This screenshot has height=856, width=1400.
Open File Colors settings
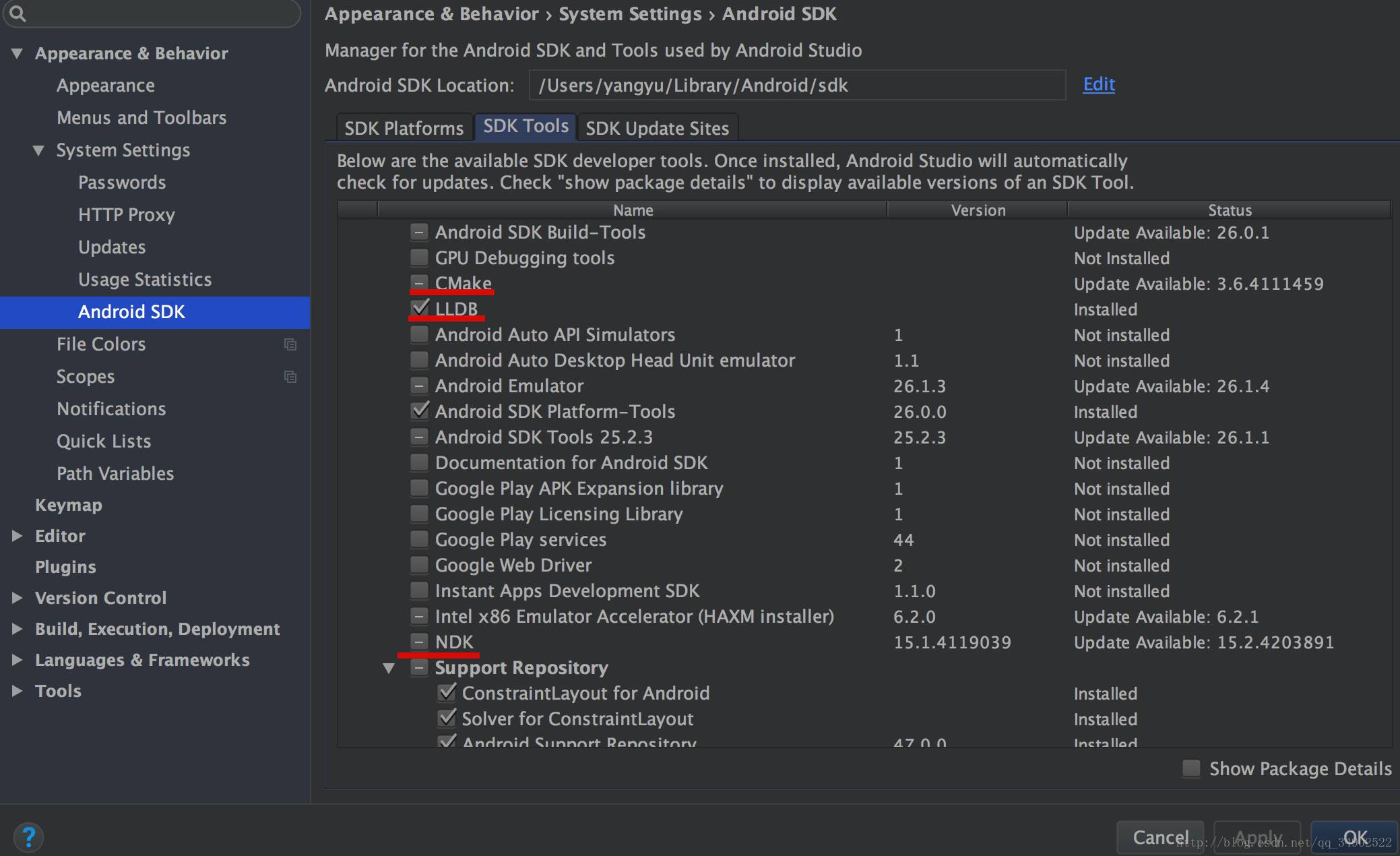pos(101,344)
